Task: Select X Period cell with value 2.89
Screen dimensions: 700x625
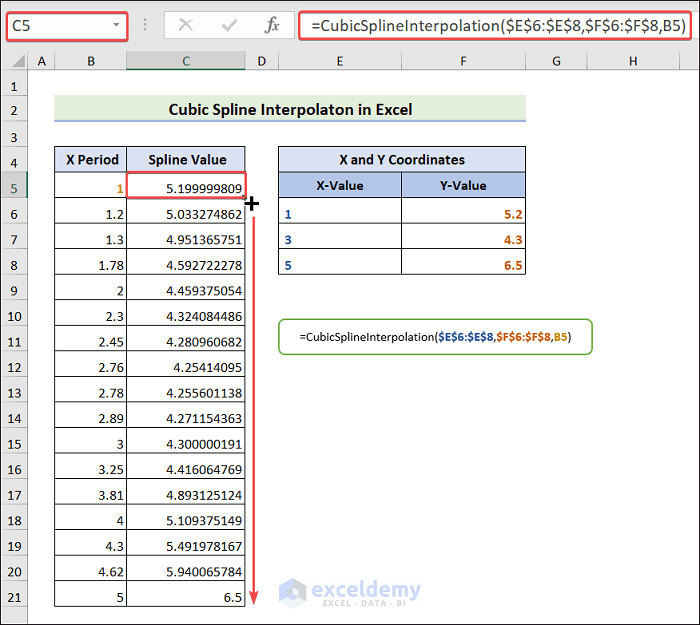Action: (x=91, y=415)
